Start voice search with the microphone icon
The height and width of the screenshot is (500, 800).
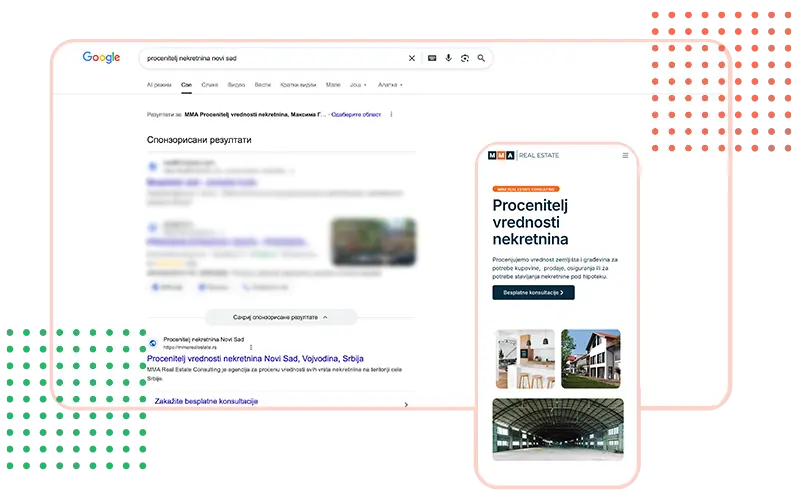[x=448, y=58]
